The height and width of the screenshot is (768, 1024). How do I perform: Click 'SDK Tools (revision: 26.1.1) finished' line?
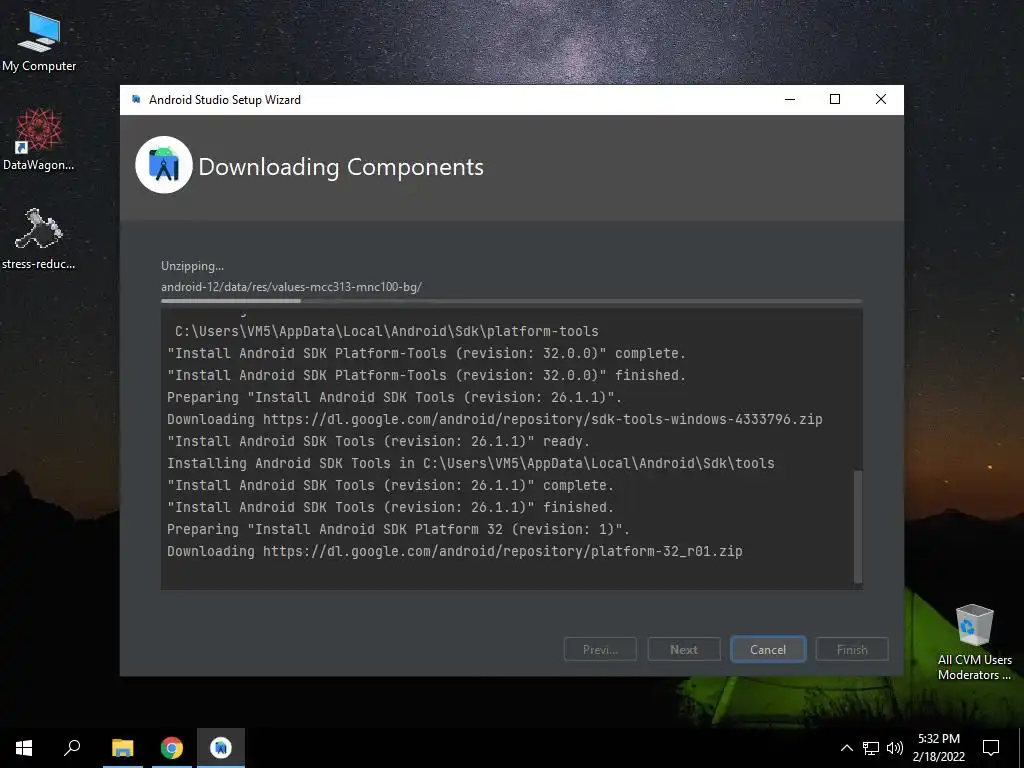391,507
